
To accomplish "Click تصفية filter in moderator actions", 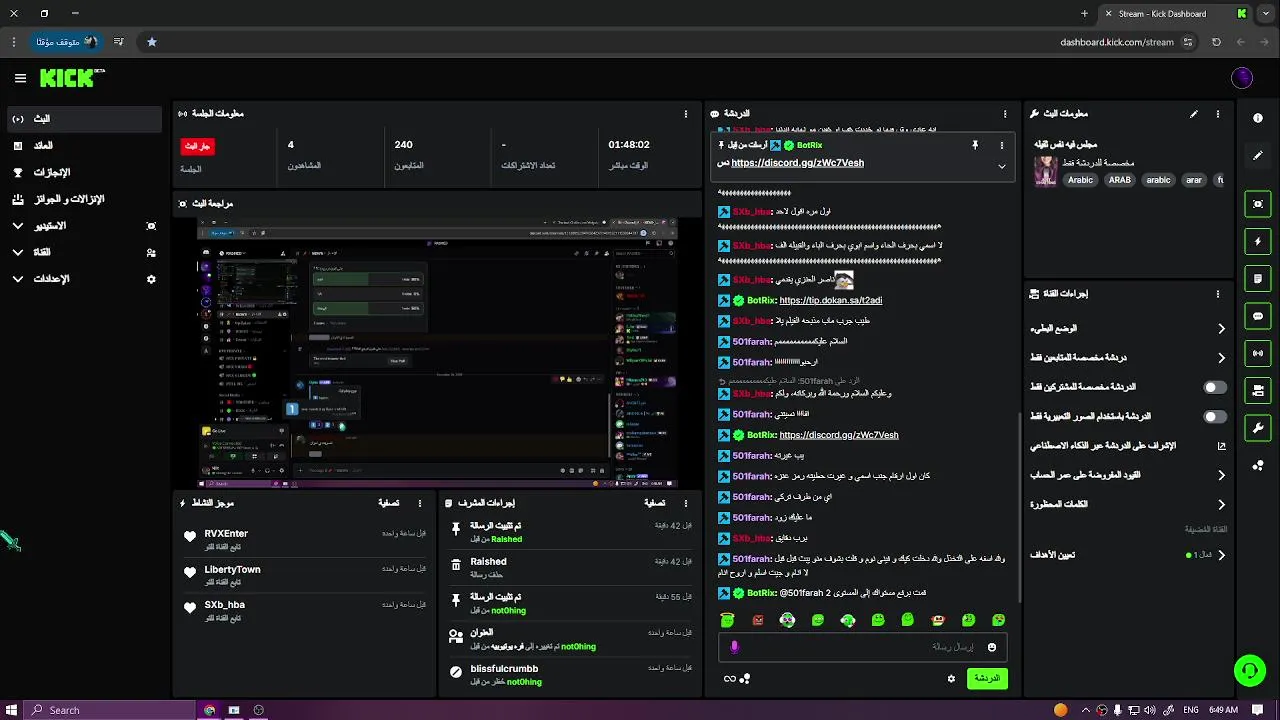I will tap(655, 503).
